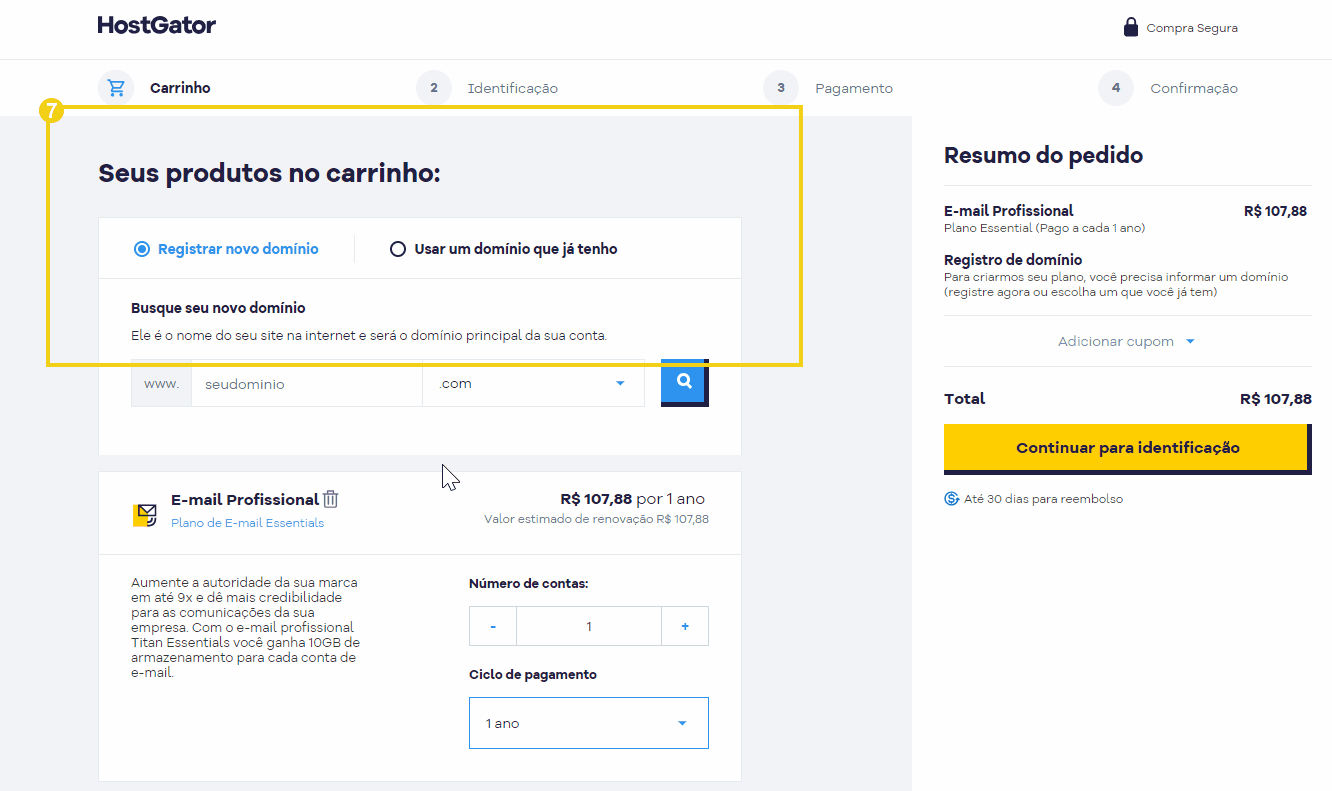1332x791 pixels.
Task: Click Valor estimado de renovação text
Action: [596, 519]
